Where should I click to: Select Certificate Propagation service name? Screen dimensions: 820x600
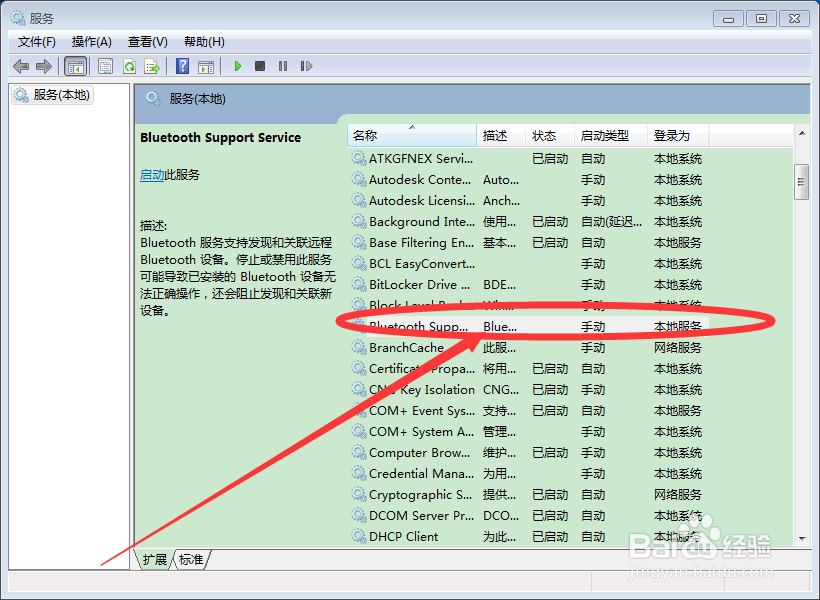422,369
